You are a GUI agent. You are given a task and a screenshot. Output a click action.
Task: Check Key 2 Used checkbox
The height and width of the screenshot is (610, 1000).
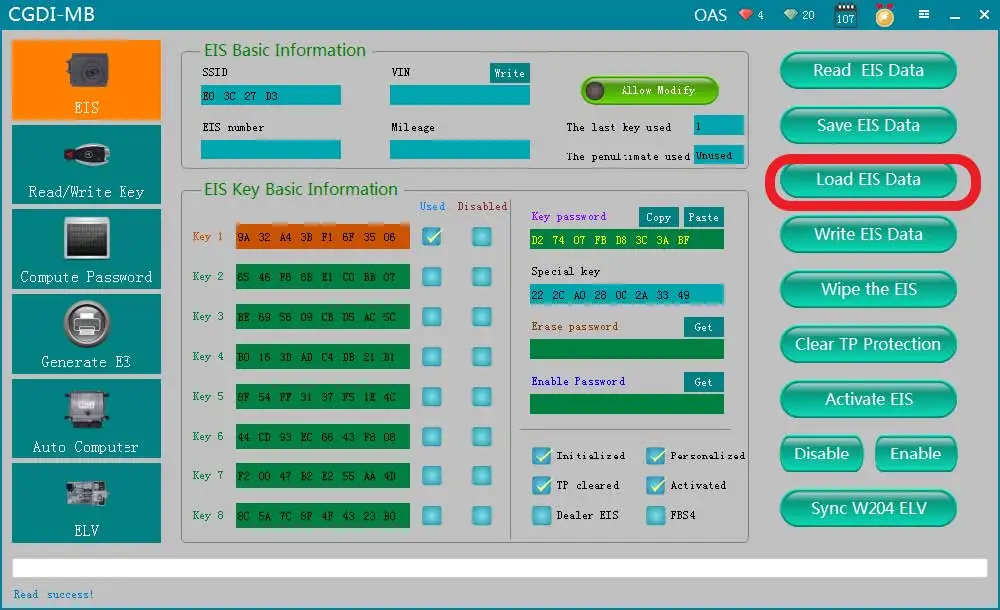432,277
